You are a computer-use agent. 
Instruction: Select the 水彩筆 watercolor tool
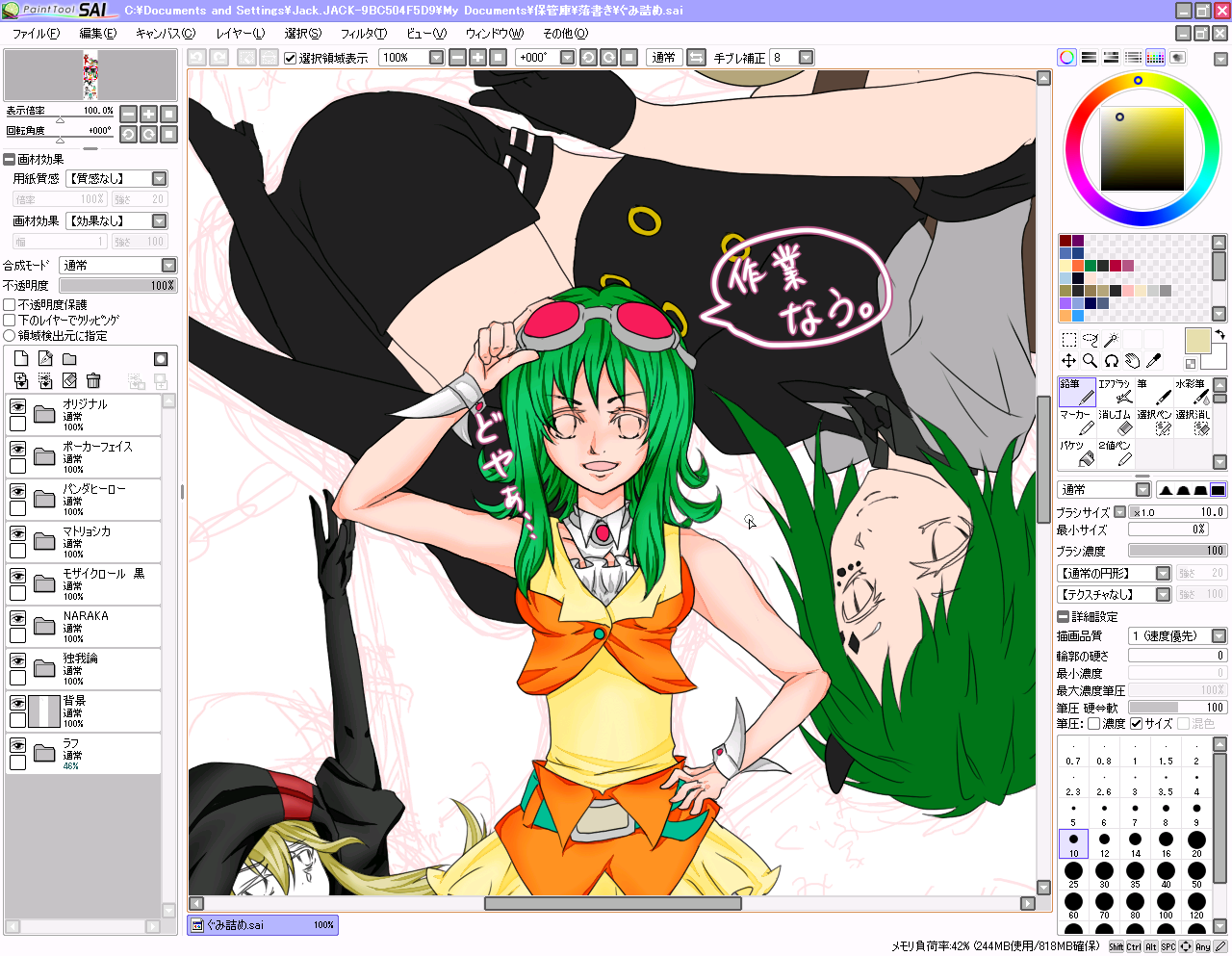[x=1193, y=392]
